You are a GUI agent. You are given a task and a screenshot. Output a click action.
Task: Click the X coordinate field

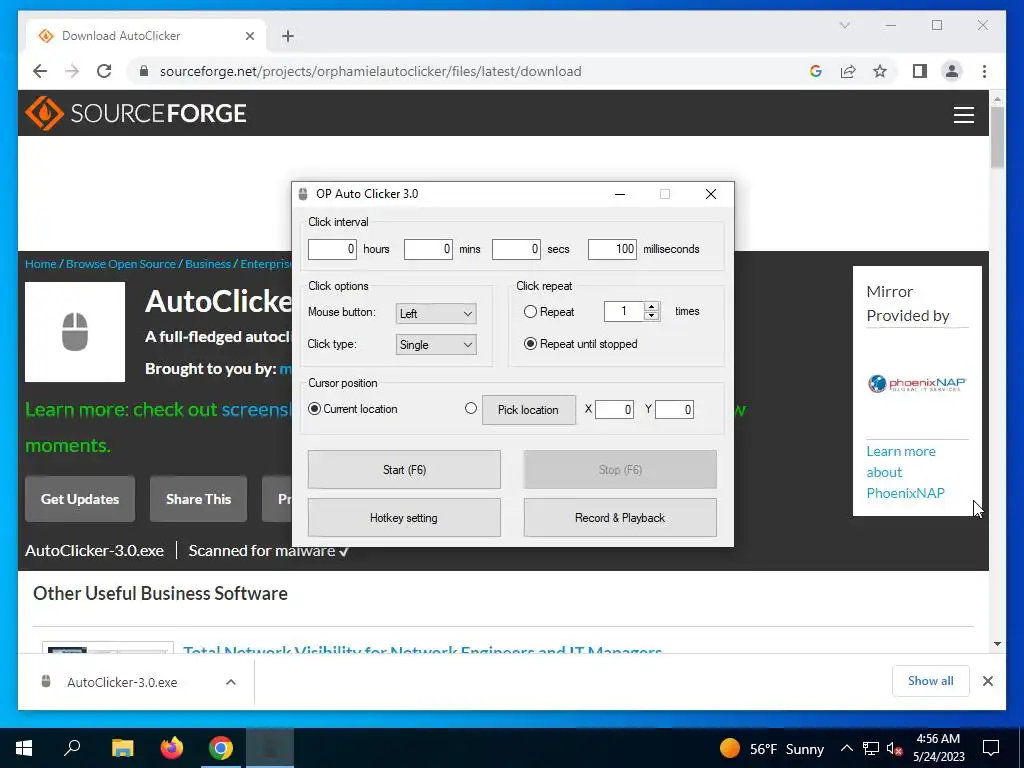[x=614, y=409]
